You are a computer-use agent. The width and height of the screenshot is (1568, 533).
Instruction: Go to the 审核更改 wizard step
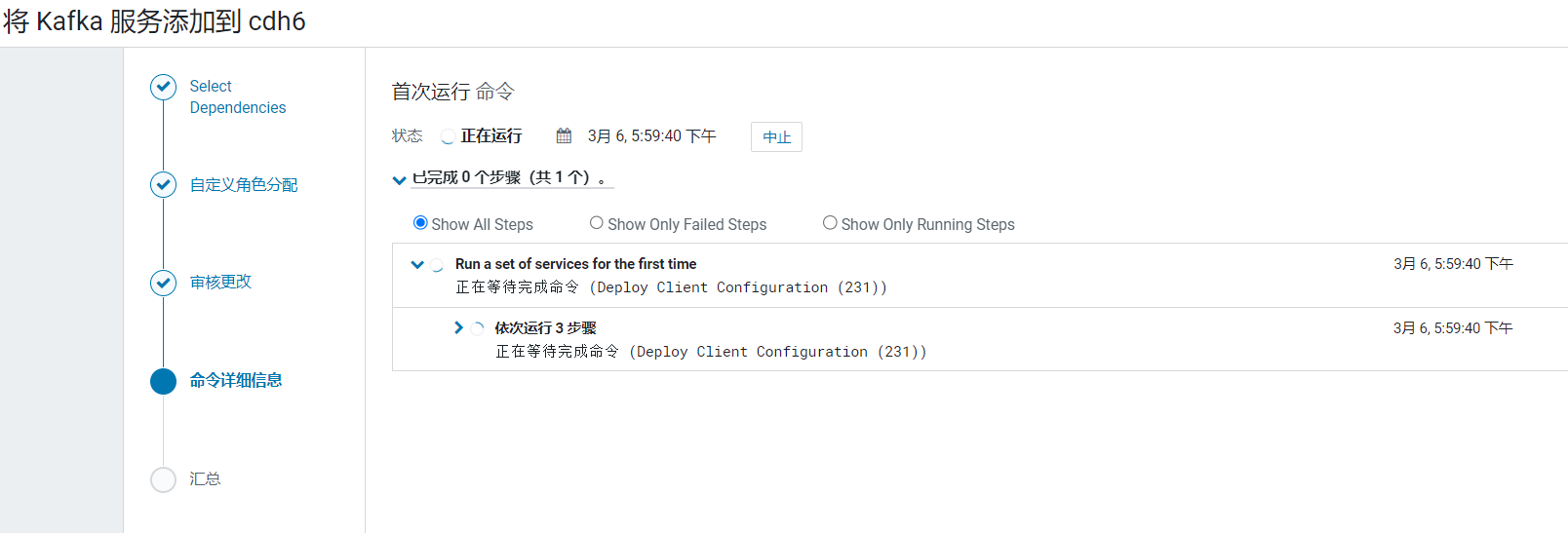tap(220, 282)
